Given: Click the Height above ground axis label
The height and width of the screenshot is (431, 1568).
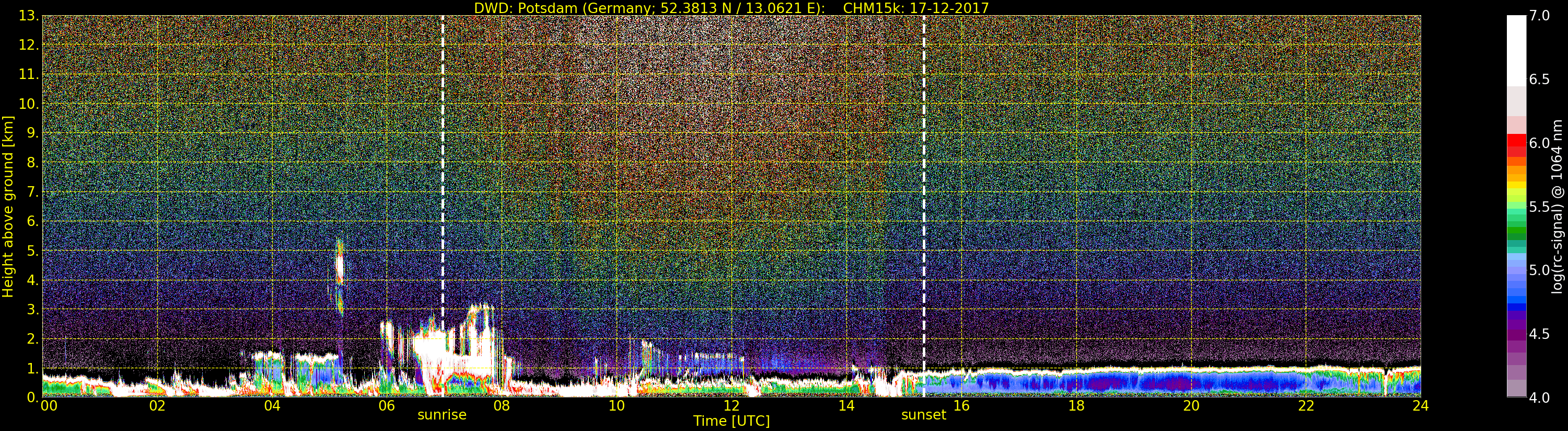Looking at the screenshot, I should tap(8, 207).
